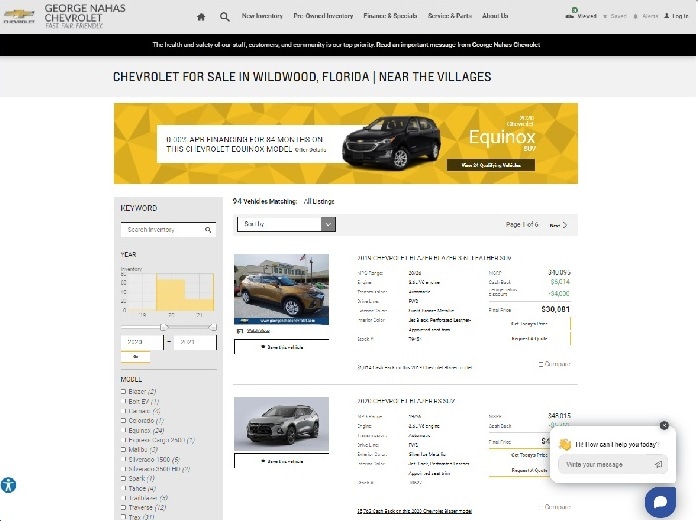
Task: Open the Alerts bell
Action: [x=635, y=16]
